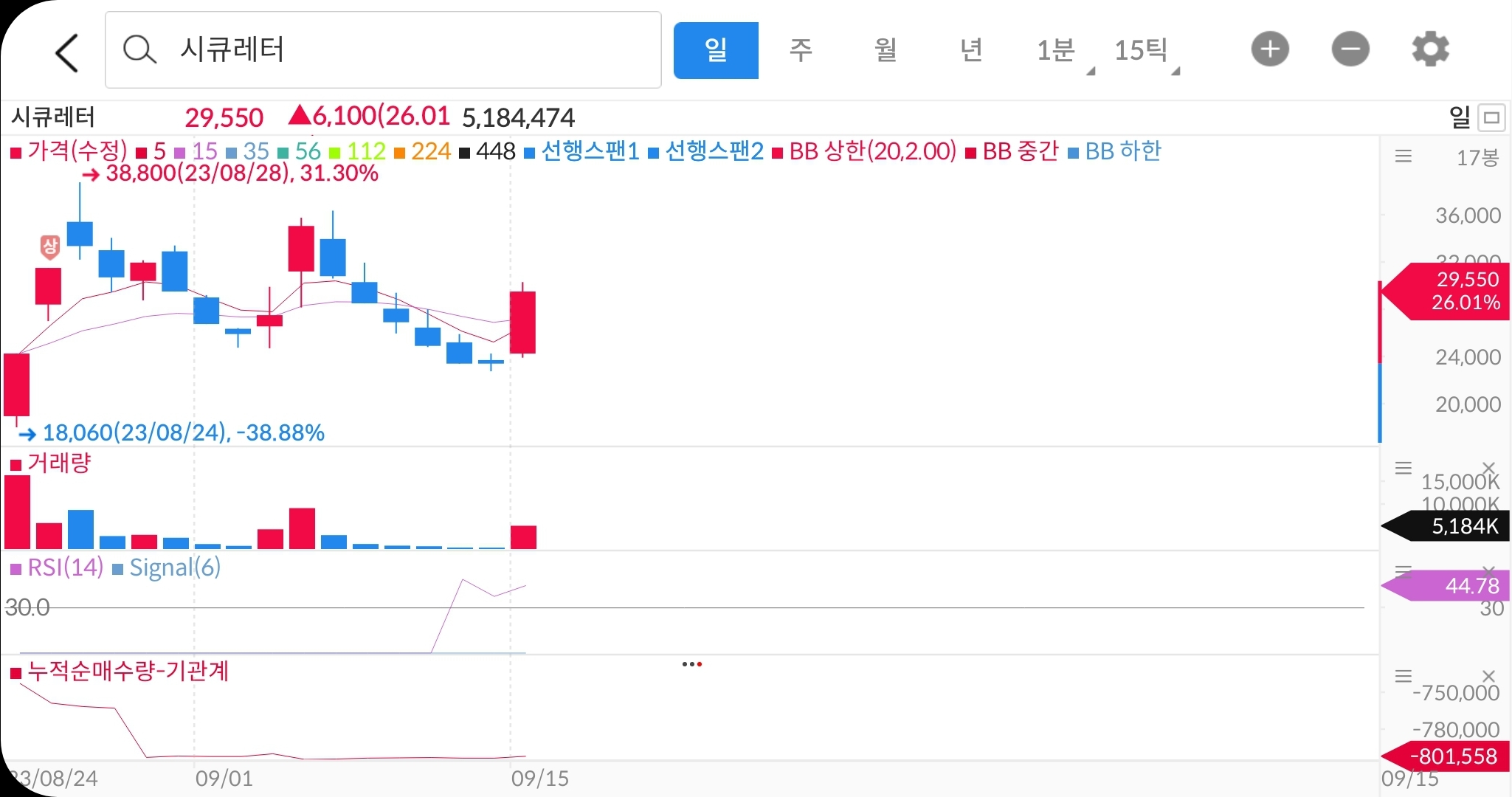Select the 년 (yearly) tab
Image resolution: width=1512 pixels, height=797 pixels.
tap(970, 50)
